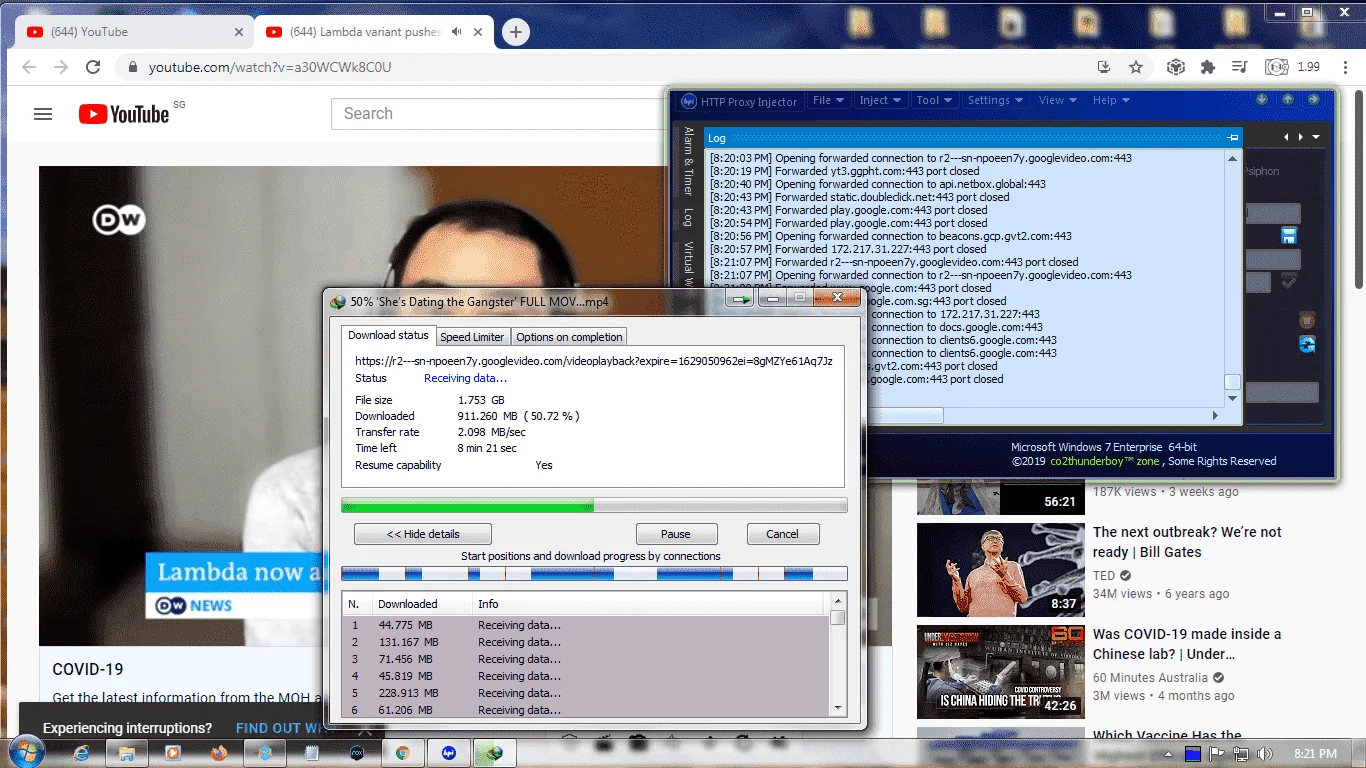Switch to Options on completion tab
Image resolution: width=1366 pixels, height=768 pixels.
pos(570,337)
